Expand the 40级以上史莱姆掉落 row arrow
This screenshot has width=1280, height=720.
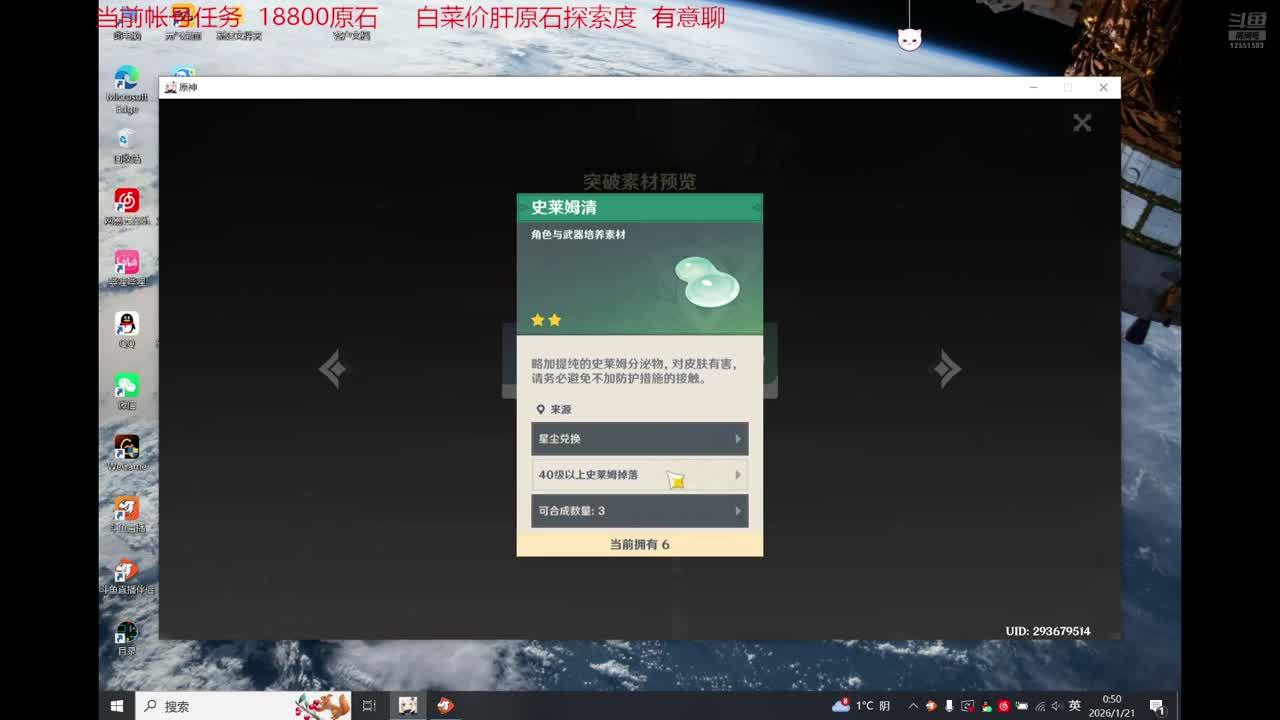(x=738, y=475)
